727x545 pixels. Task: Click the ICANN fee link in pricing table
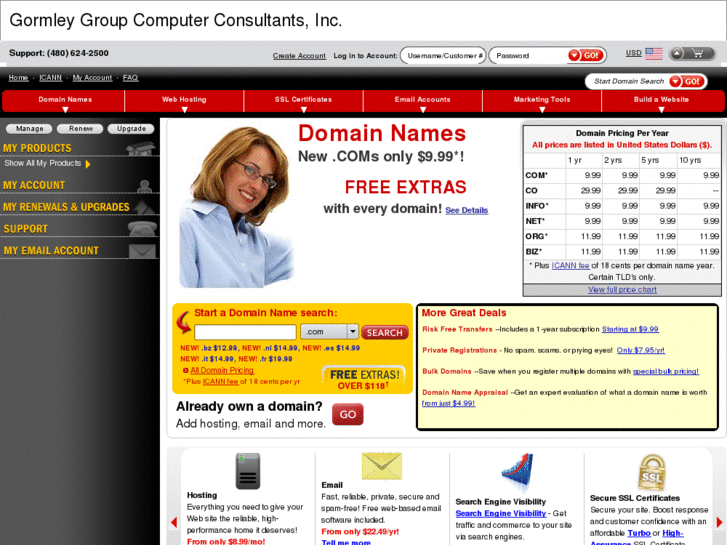[570, 266]
